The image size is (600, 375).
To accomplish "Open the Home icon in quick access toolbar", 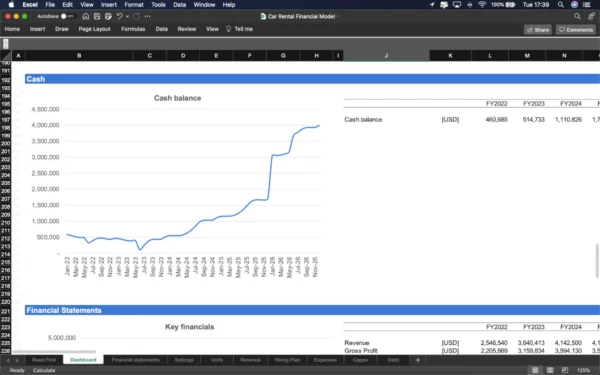I will [x=86, y=16].
